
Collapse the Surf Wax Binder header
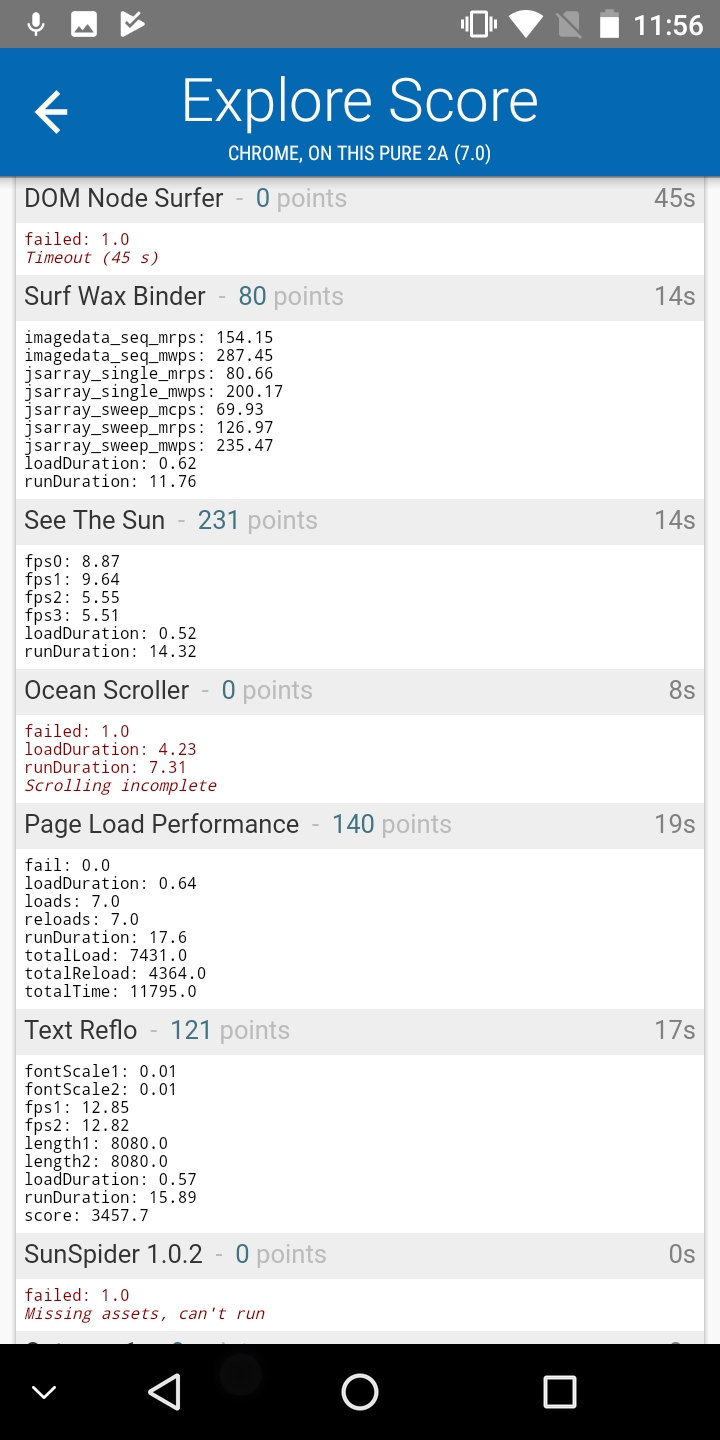point(360,296)
